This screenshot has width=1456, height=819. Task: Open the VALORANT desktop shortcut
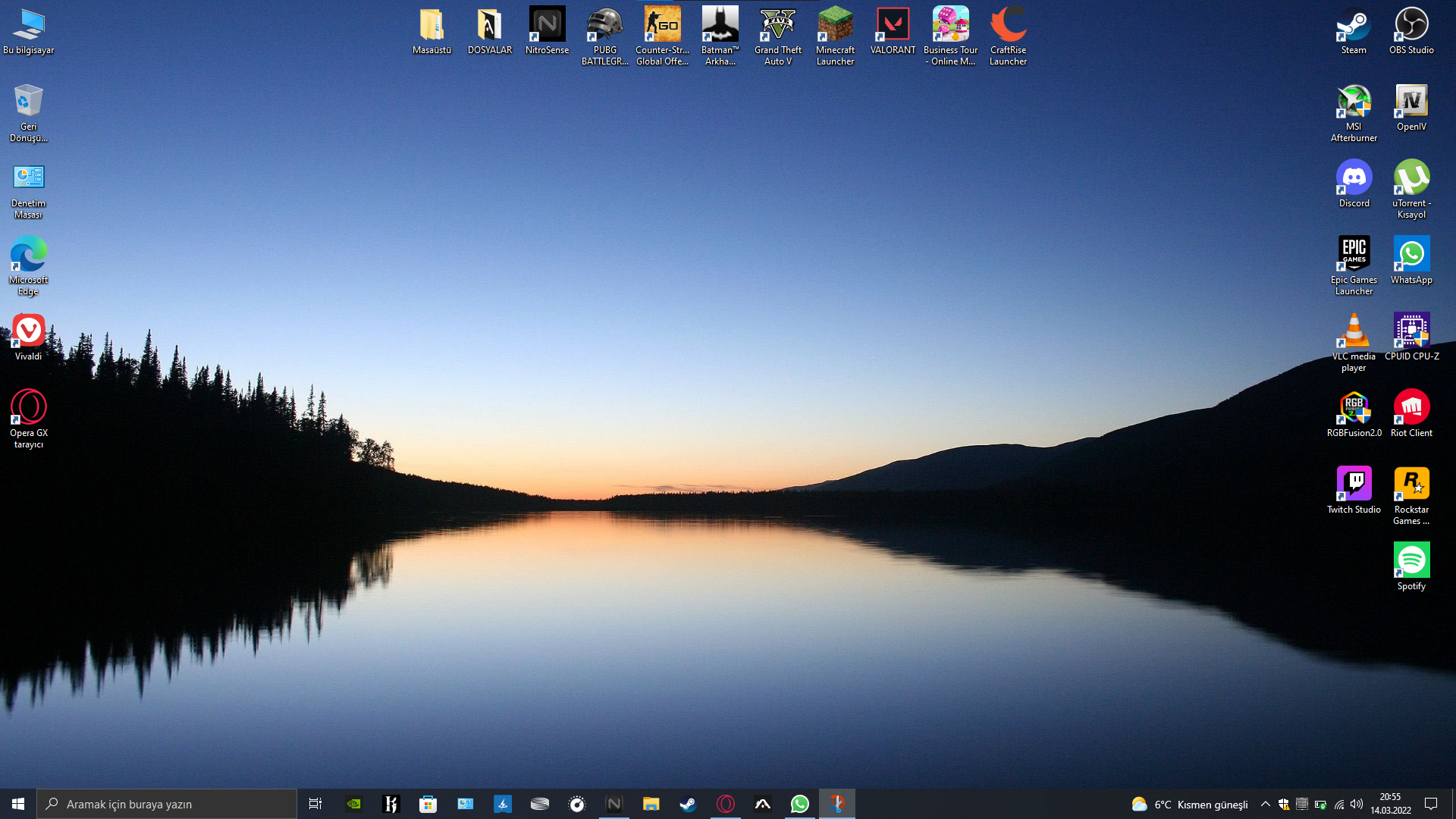[893, 30]
